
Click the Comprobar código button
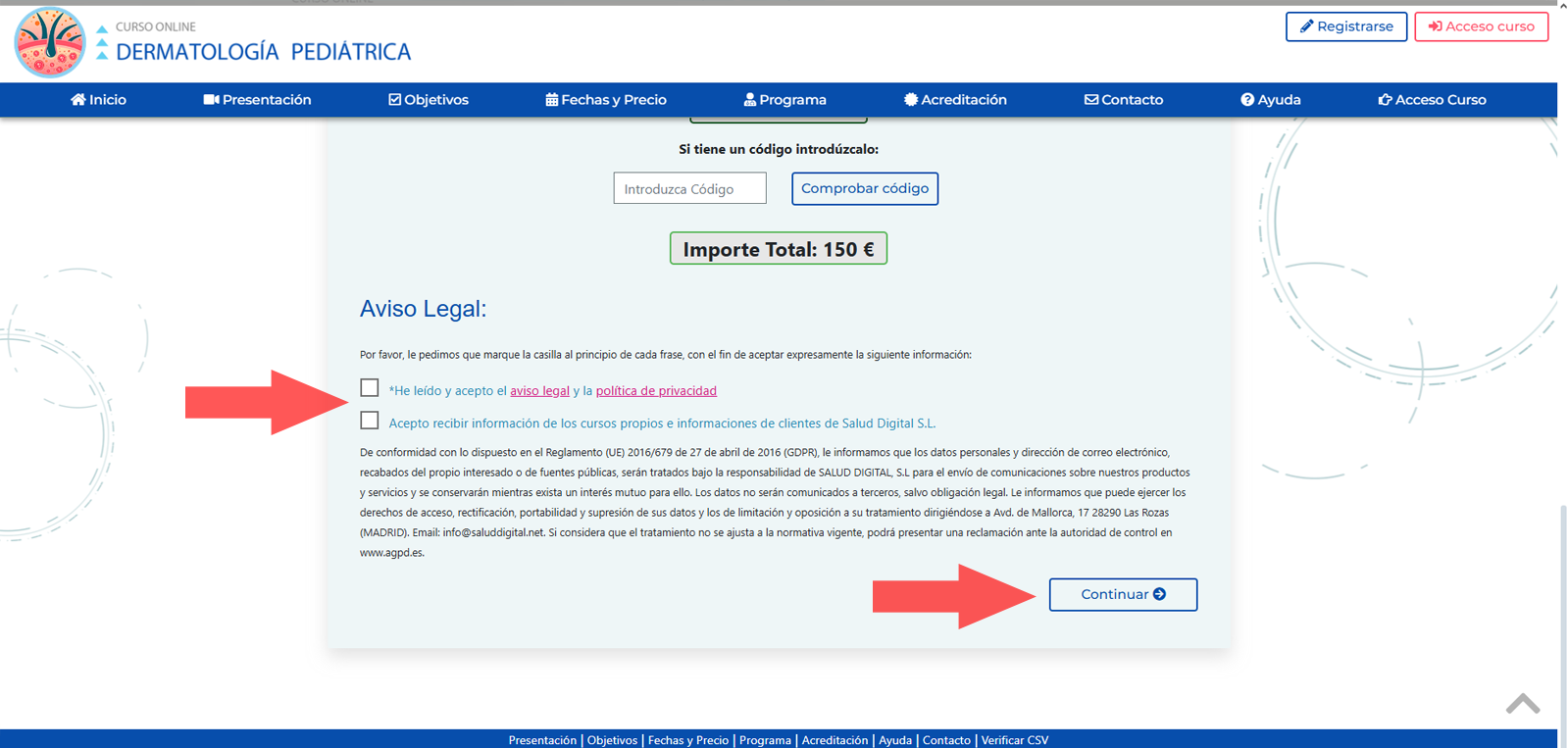(x=864, y=188)
